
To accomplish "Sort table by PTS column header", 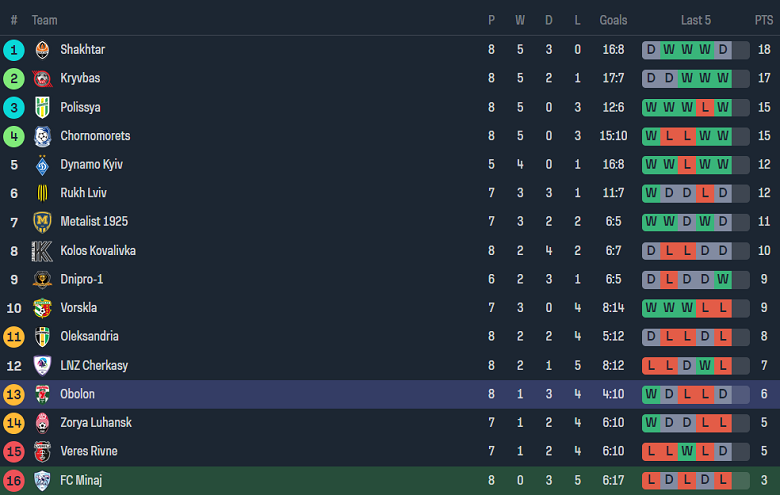I will pos(763,20).
